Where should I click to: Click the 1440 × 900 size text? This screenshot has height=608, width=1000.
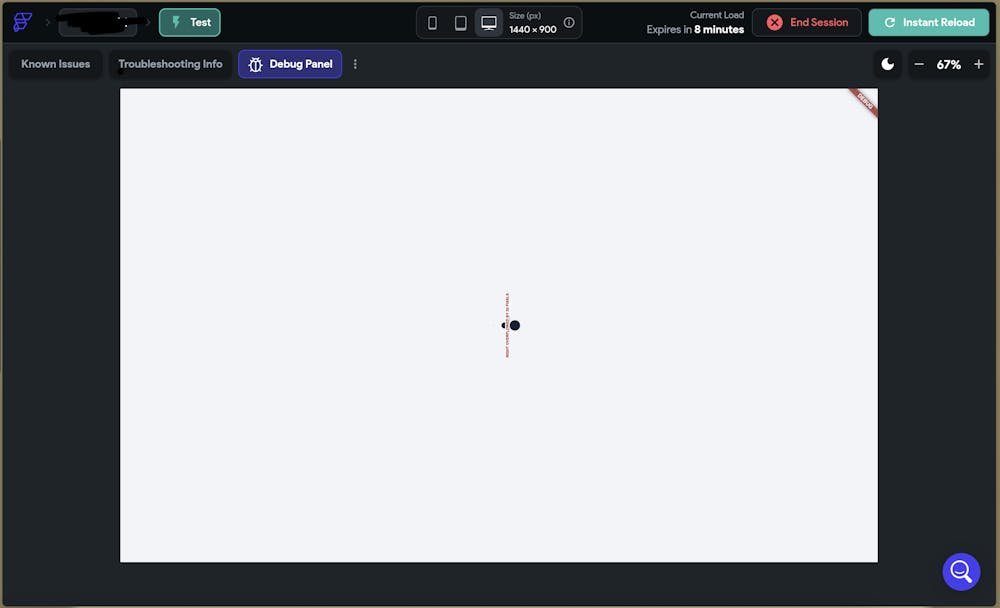[x=533, y=29]
